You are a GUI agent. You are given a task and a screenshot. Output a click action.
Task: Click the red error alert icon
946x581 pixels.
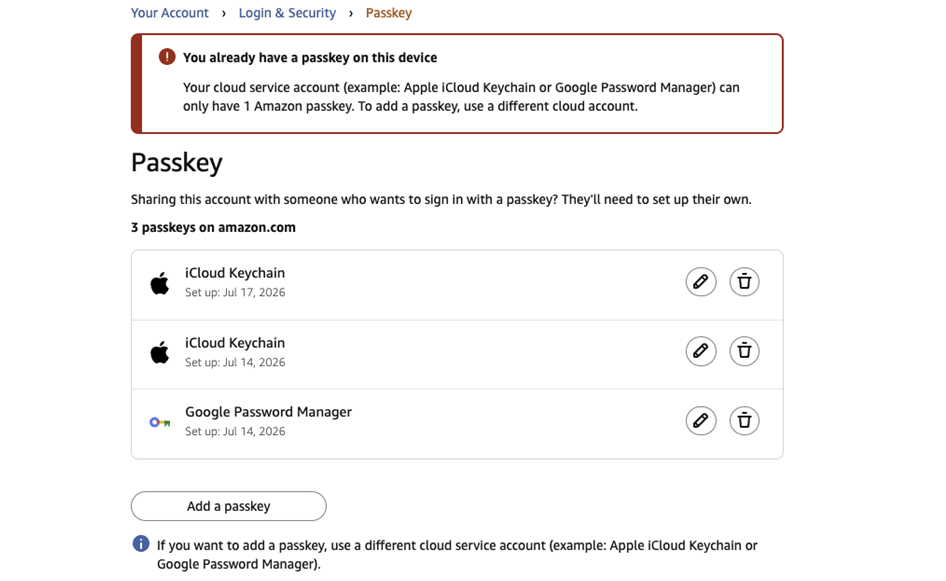point(167,57)
